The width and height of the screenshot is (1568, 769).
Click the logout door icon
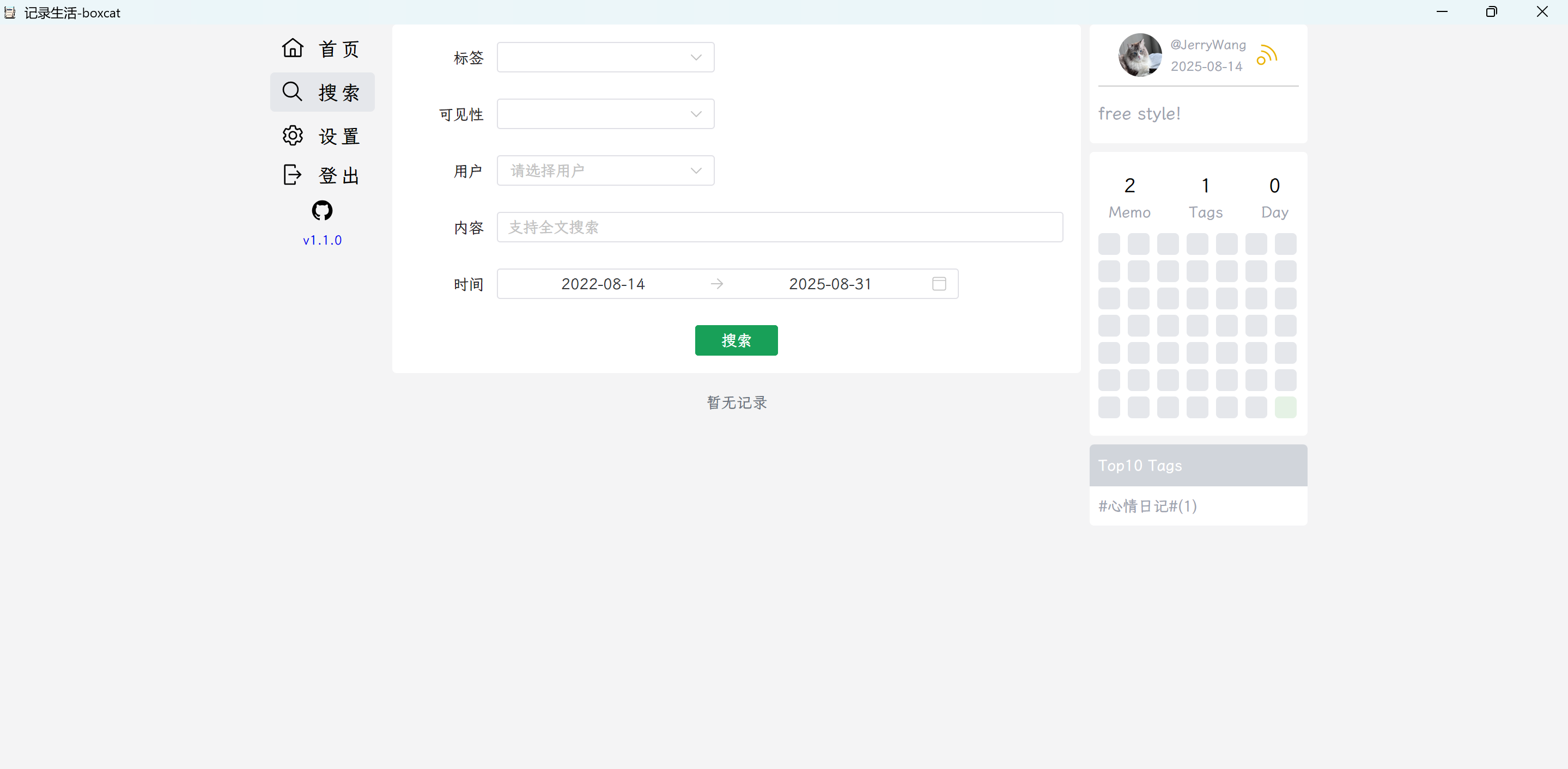293,175
